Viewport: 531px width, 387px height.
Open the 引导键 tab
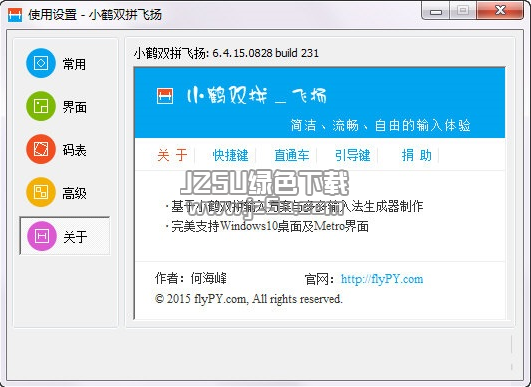point(353,155)
